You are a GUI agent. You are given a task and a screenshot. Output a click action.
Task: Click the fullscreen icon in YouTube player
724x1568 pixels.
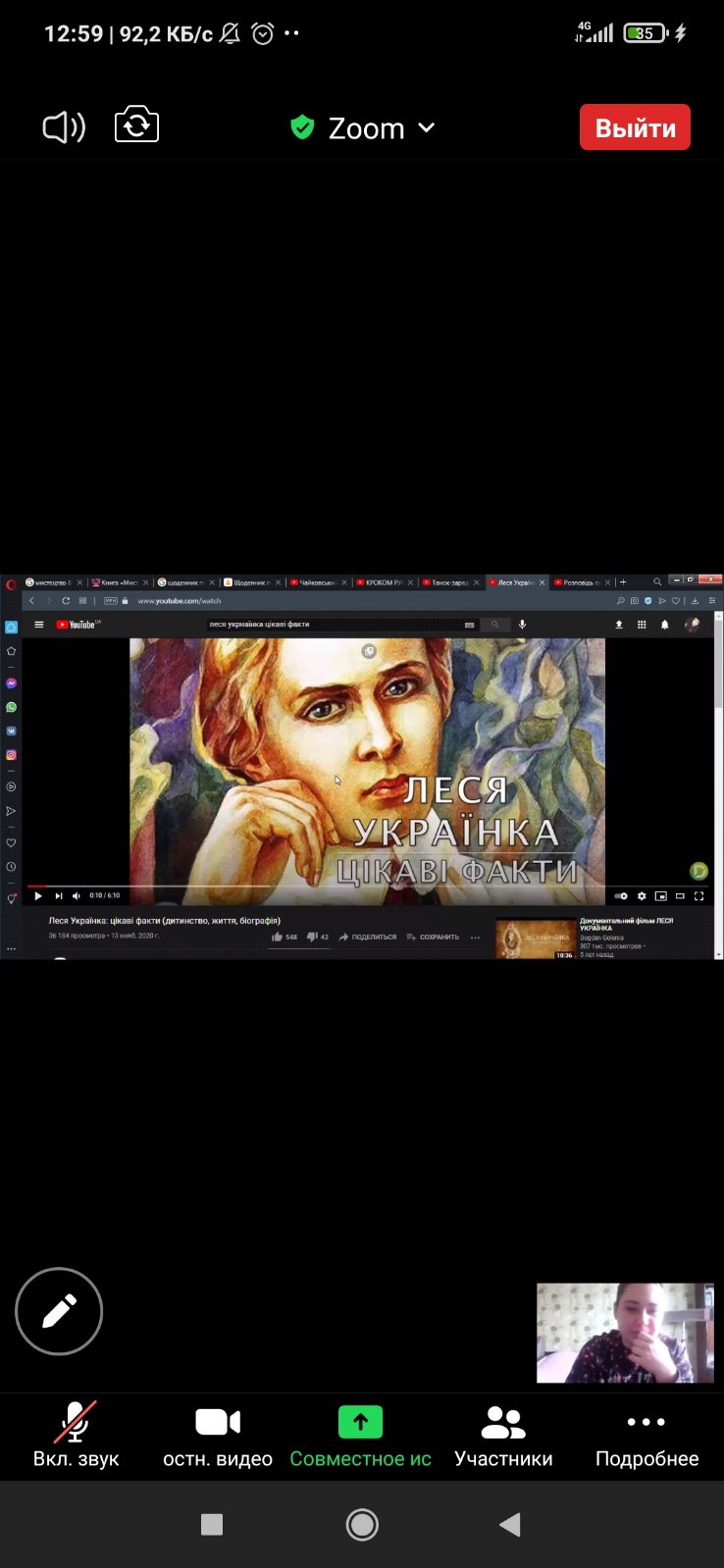click(x=698, y=895)
